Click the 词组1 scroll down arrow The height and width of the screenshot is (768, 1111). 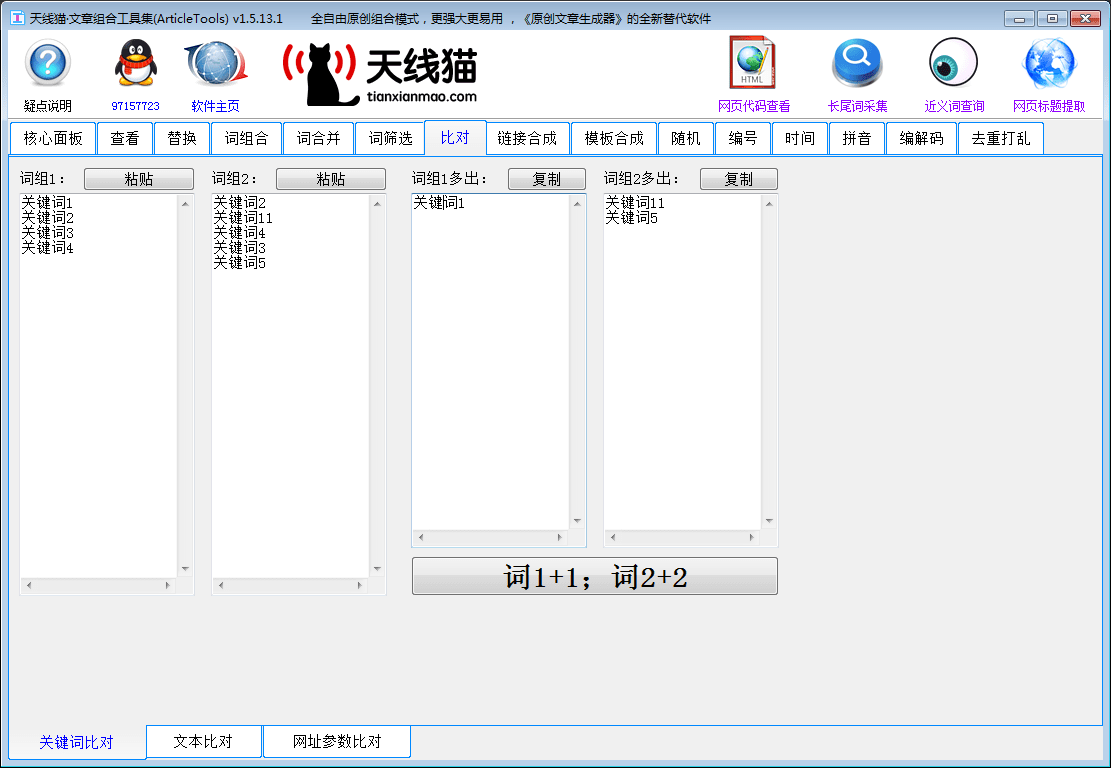(185, 569)
